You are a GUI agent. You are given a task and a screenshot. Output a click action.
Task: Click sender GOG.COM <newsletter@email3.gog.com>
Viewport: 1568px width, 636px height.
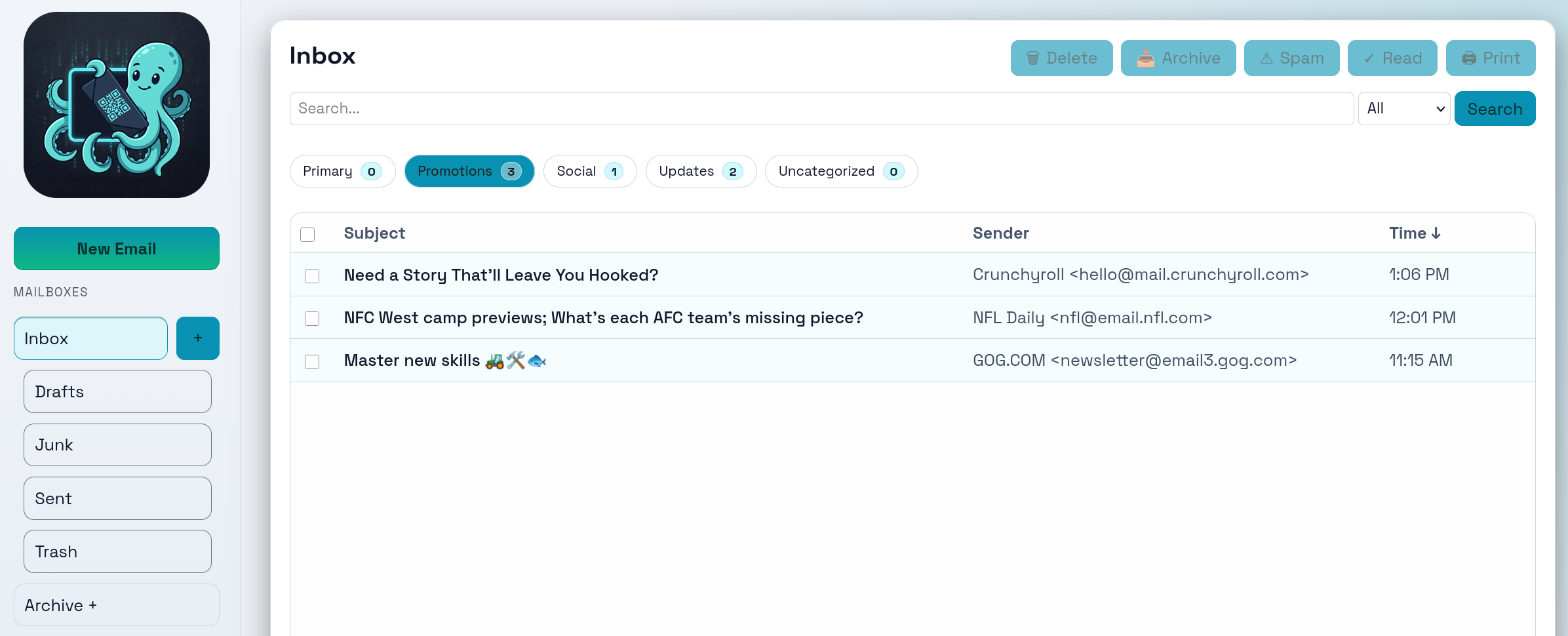coord(1135,361)
